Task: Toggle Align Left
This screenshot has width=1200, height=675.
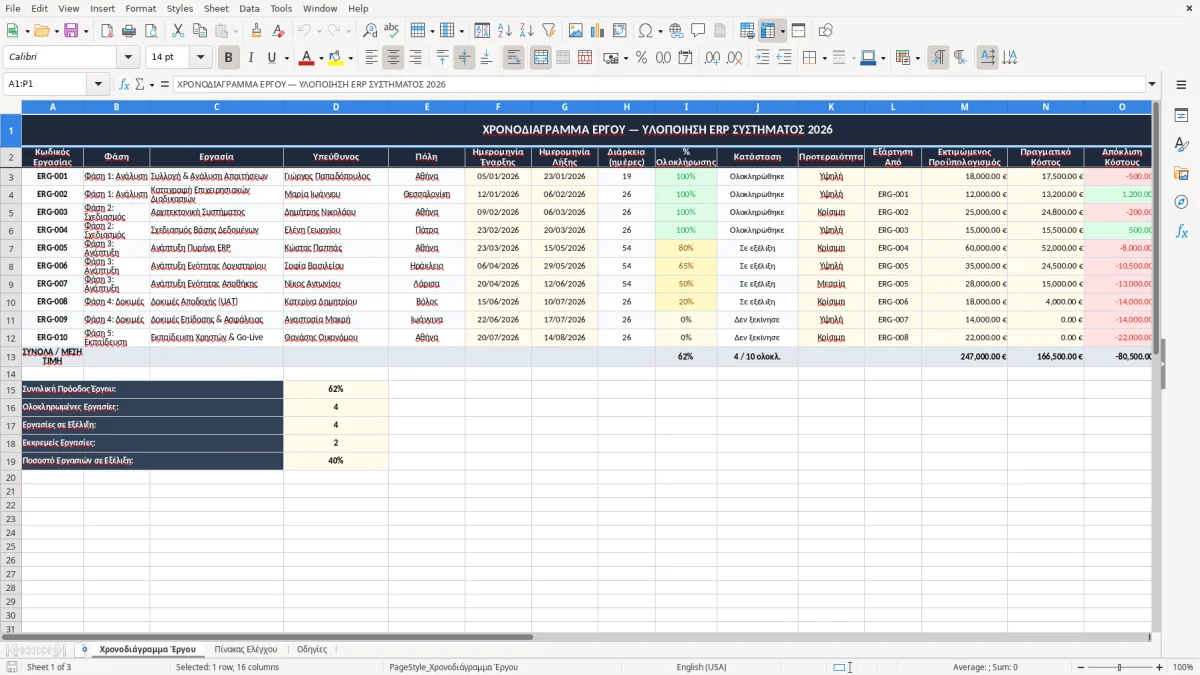Action: coord(371,58)
